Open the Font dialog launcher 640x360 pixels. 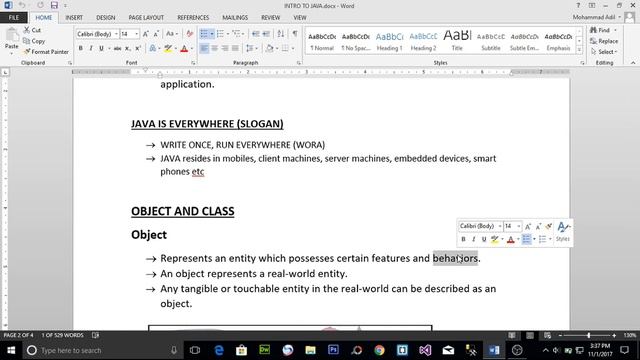click(193, 63)
